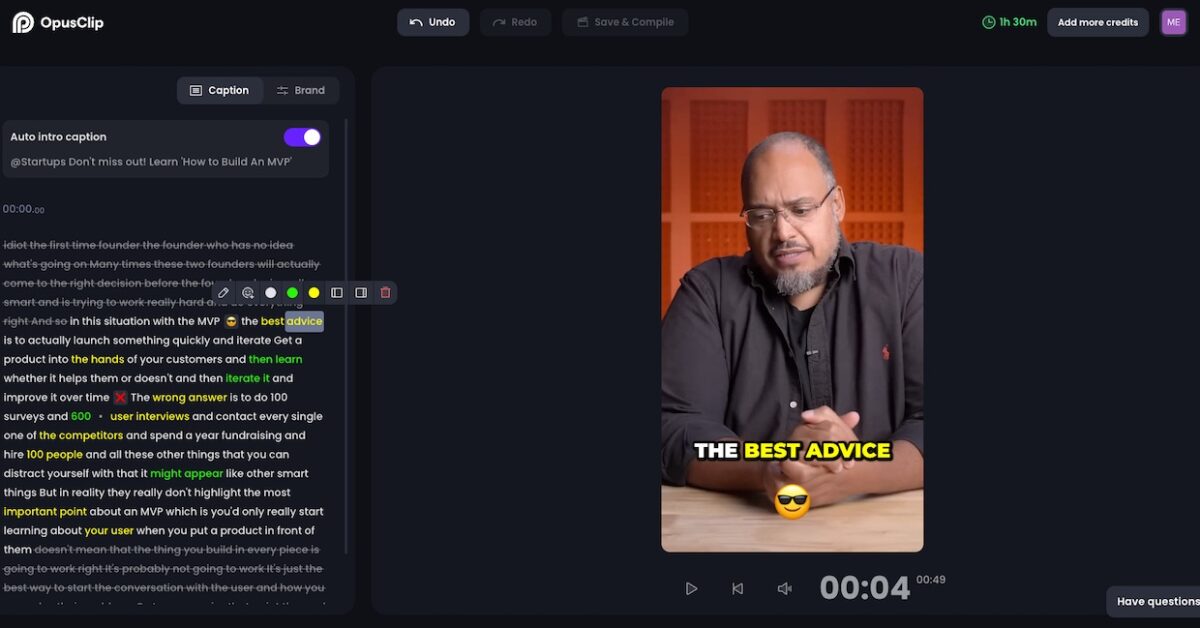Open the ME profile avatar menu
The image size is (1200, 628).
1173,22
